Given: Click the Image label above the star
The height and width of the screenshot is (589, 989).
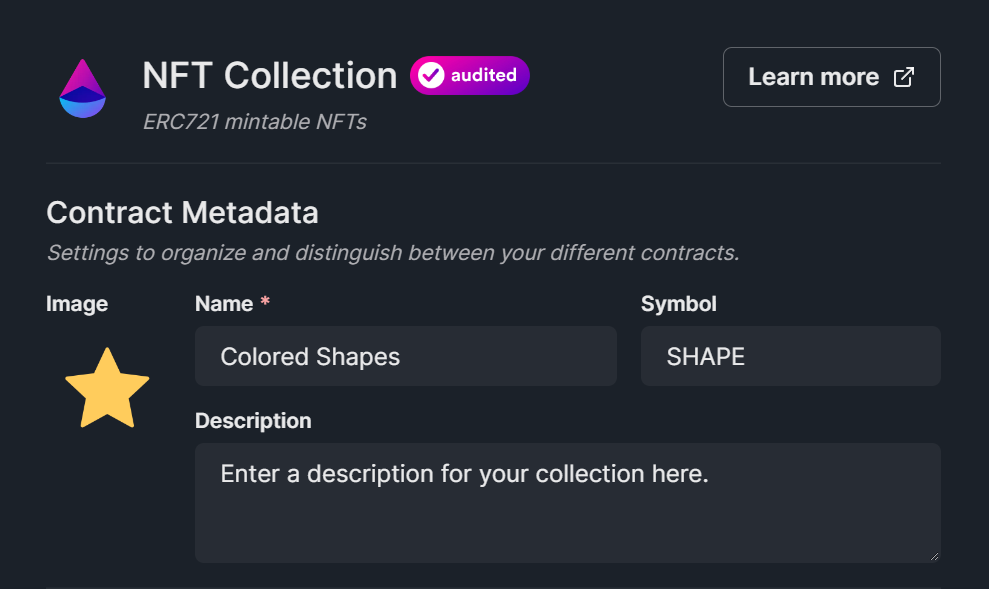Looking at the screenshot, I should pos(77,304).
